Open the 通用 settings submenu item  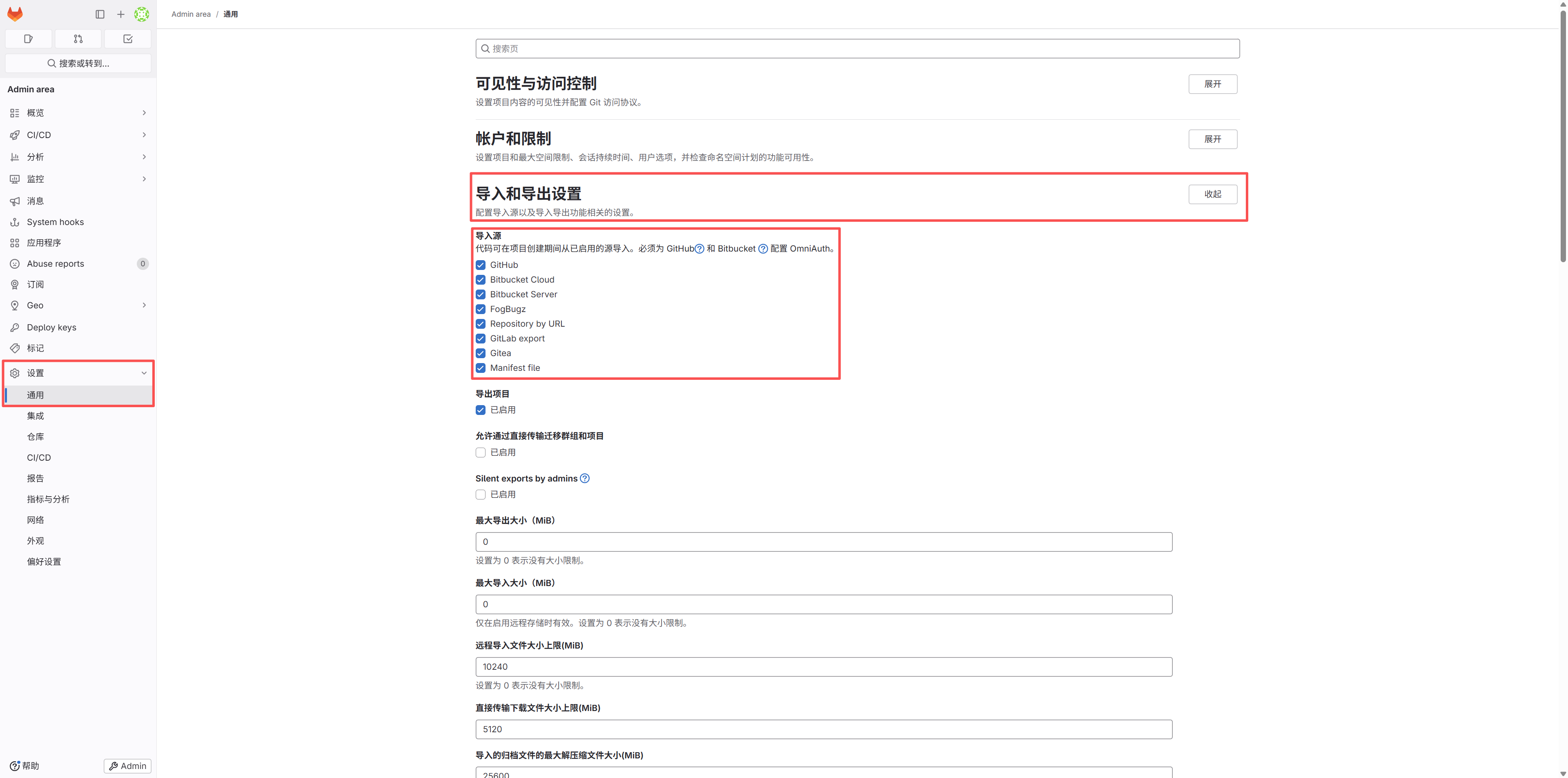(x=78, y=395)
